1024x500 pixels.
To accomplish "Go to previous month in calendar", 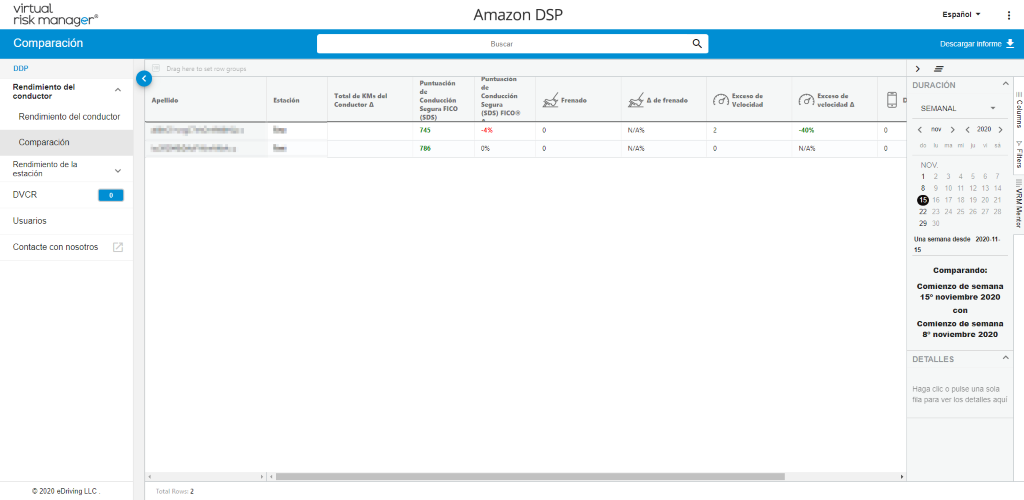I will [920, 130].
